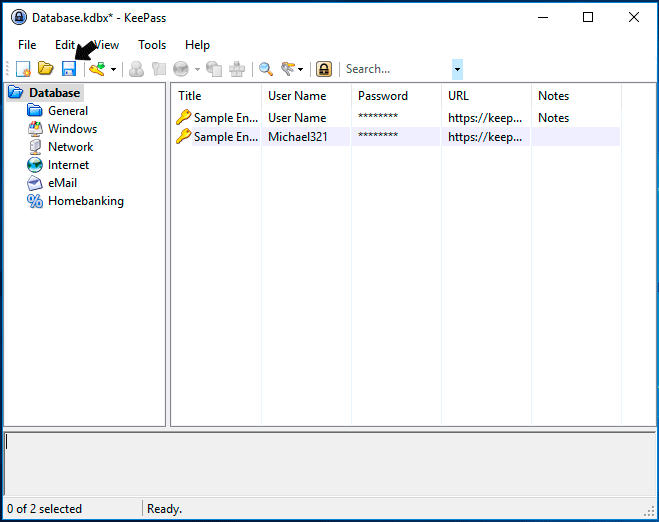Click the Perform Auto-Type toolbar icon
Image resolution: width=659 pixels, height=522 pixels.
[237, 69]
